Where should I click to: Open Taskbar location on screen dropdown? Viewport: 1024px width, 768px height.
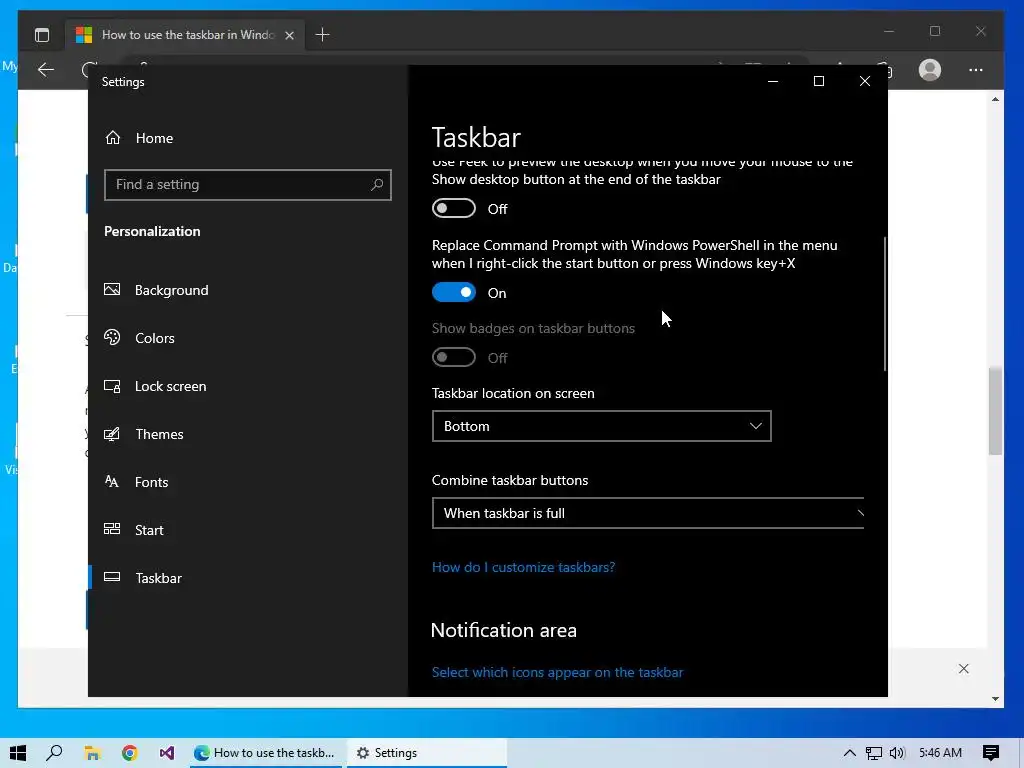tap(601, 426)
